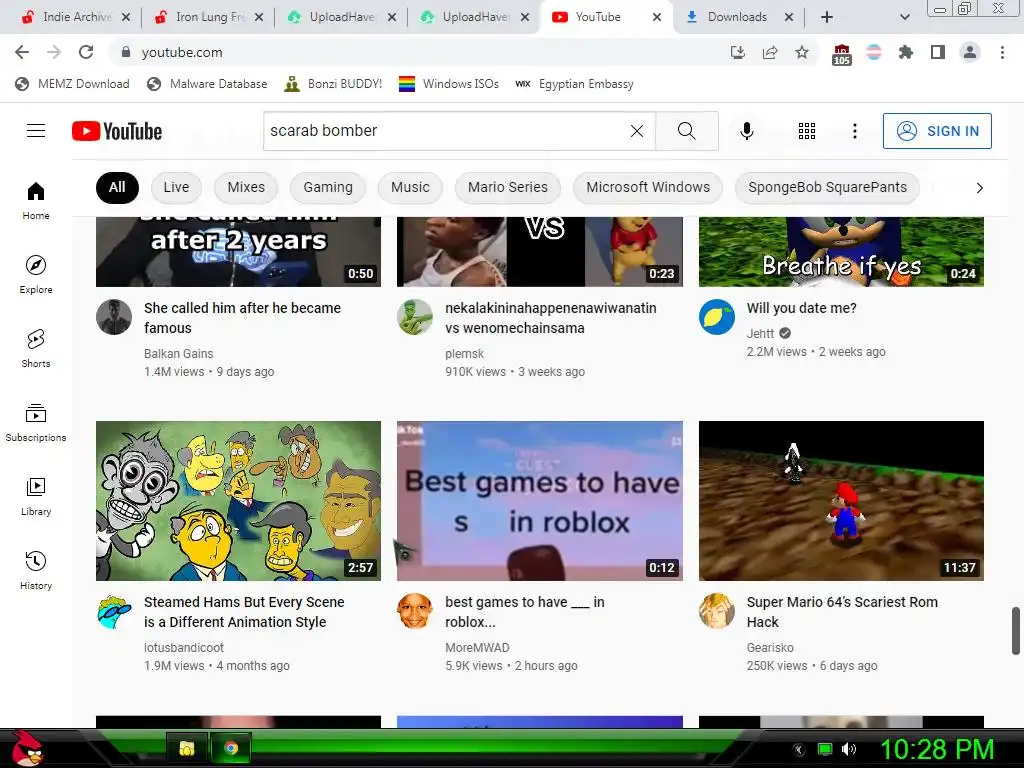Viewport: 1024px width, 768px height.
Task: Click Gearisko channel avatar
Action: [x=716, y=611]
